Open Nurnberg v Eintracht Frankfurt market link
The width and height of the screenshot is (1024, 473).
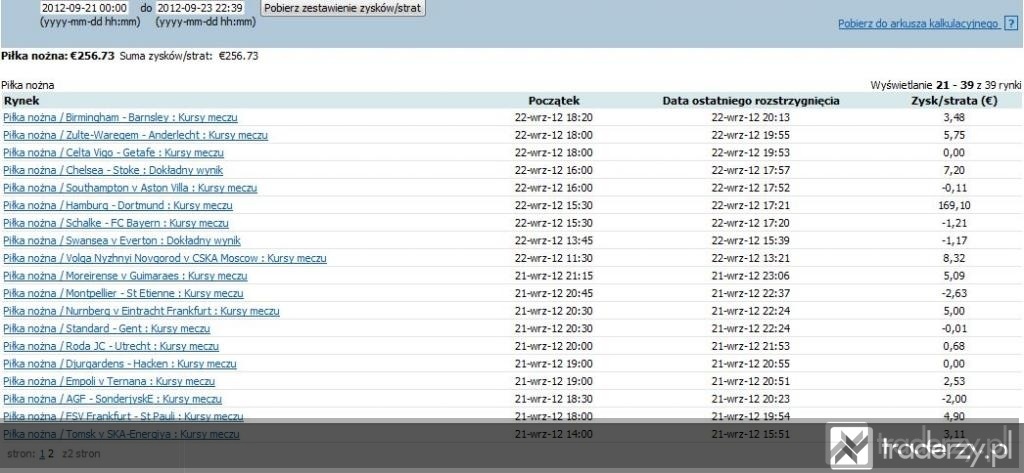(x=141, y=312)
